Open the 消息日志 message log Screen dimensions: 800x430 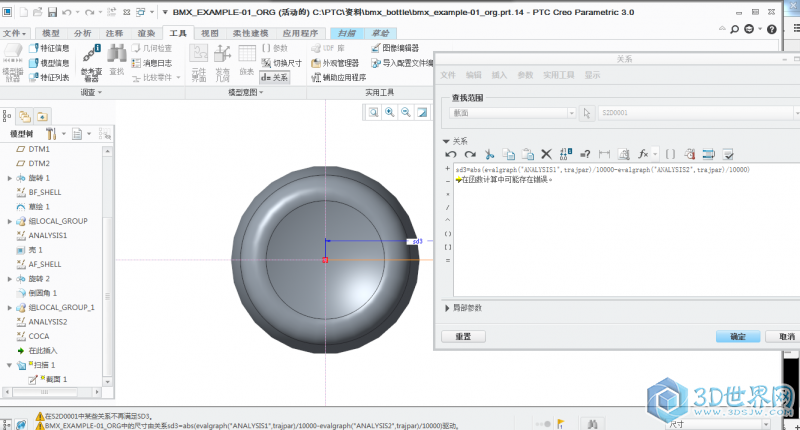click(x=152, y=63)
